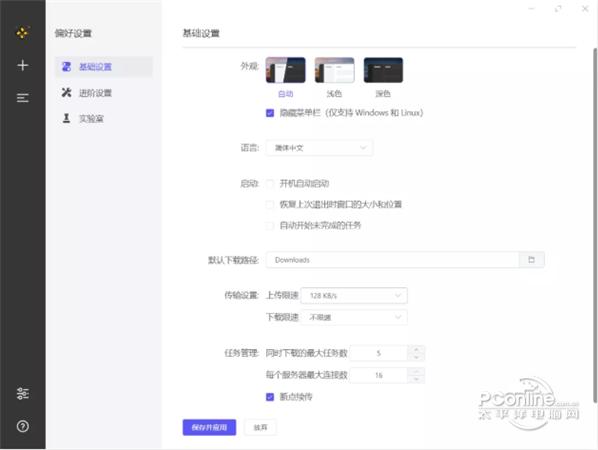
Task: Click the settings page vertical scrollbar
Action: [595, 225]
